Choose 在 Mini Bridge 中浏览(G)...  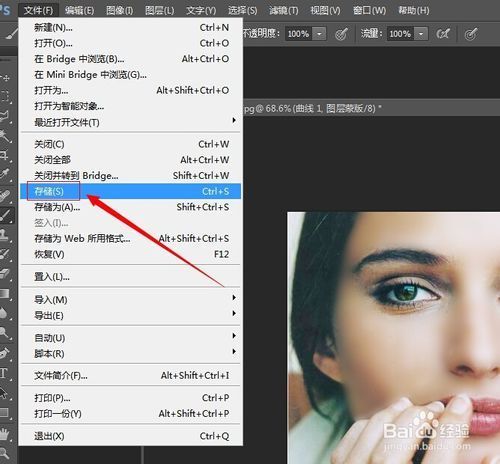click(x=131, y=75)
